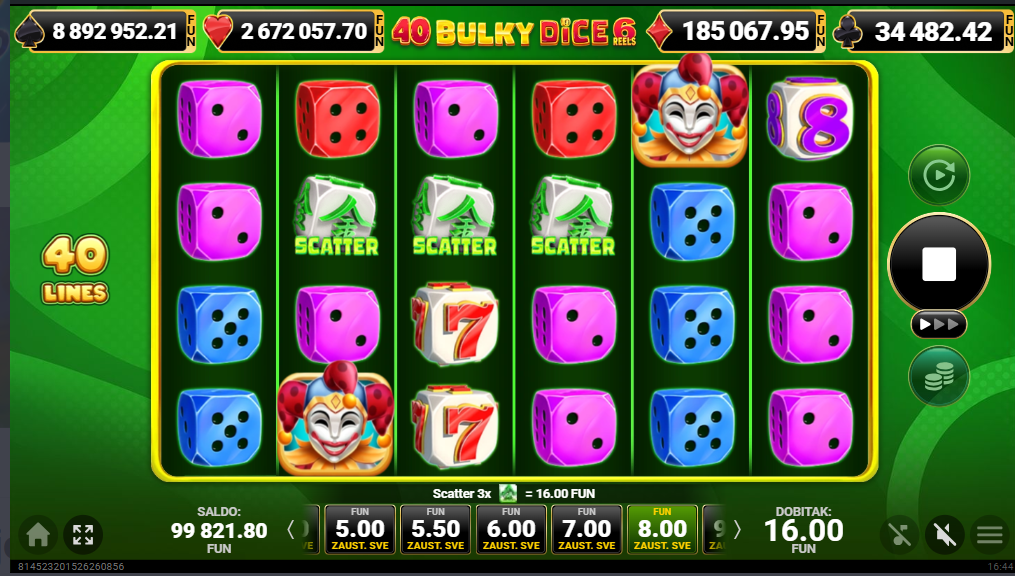Choose the 6.00 FUN bet option

pos(511,529)
